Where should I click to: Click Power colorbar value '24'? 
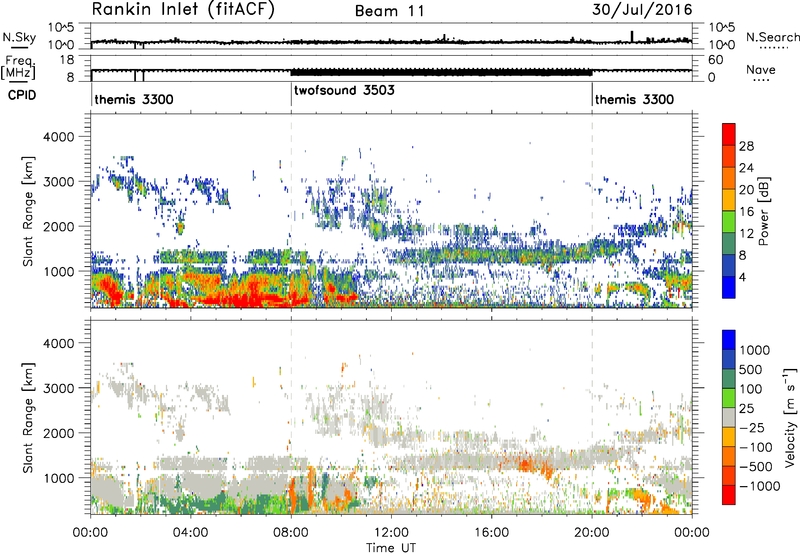746,168
